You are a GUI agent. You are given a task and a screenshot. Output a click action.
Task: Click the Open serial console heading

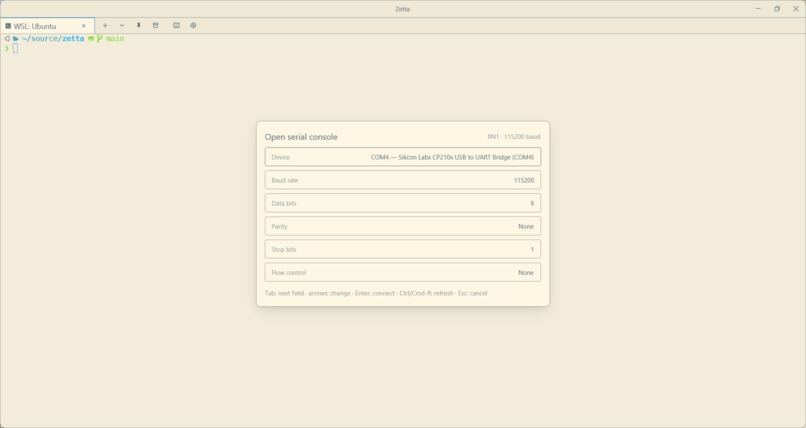point(301,137)
